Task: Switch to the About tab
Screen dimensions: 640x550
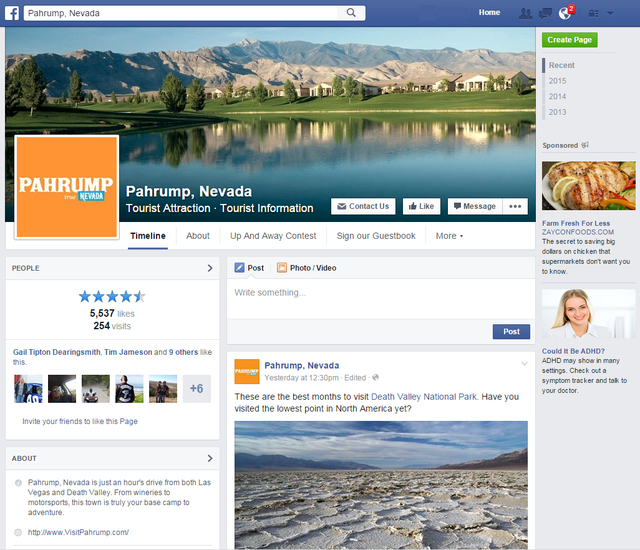Action: [198, 236]
